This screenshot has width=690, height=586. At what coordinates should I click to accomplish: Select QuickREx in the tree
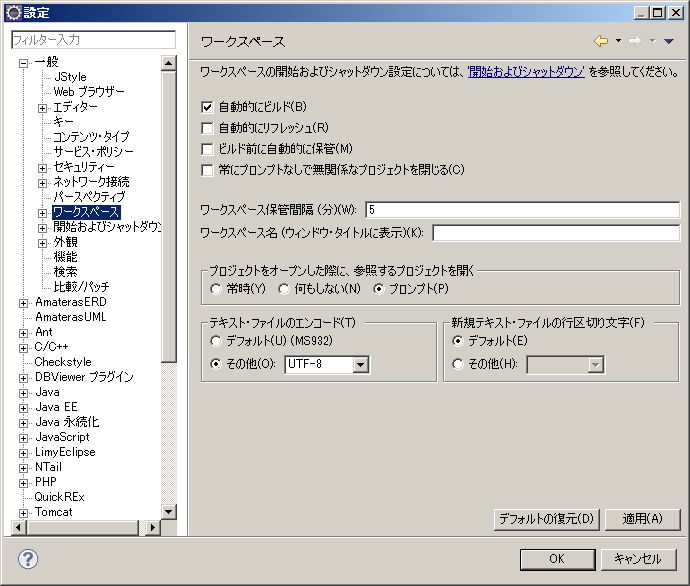(x=59, y=497)
